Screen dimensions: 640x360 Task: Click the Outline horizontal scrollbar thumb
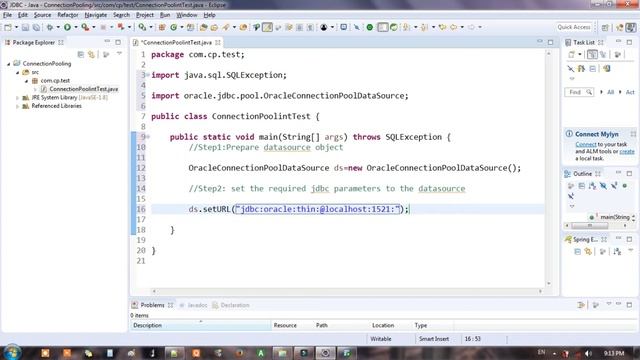click(589, 226)
